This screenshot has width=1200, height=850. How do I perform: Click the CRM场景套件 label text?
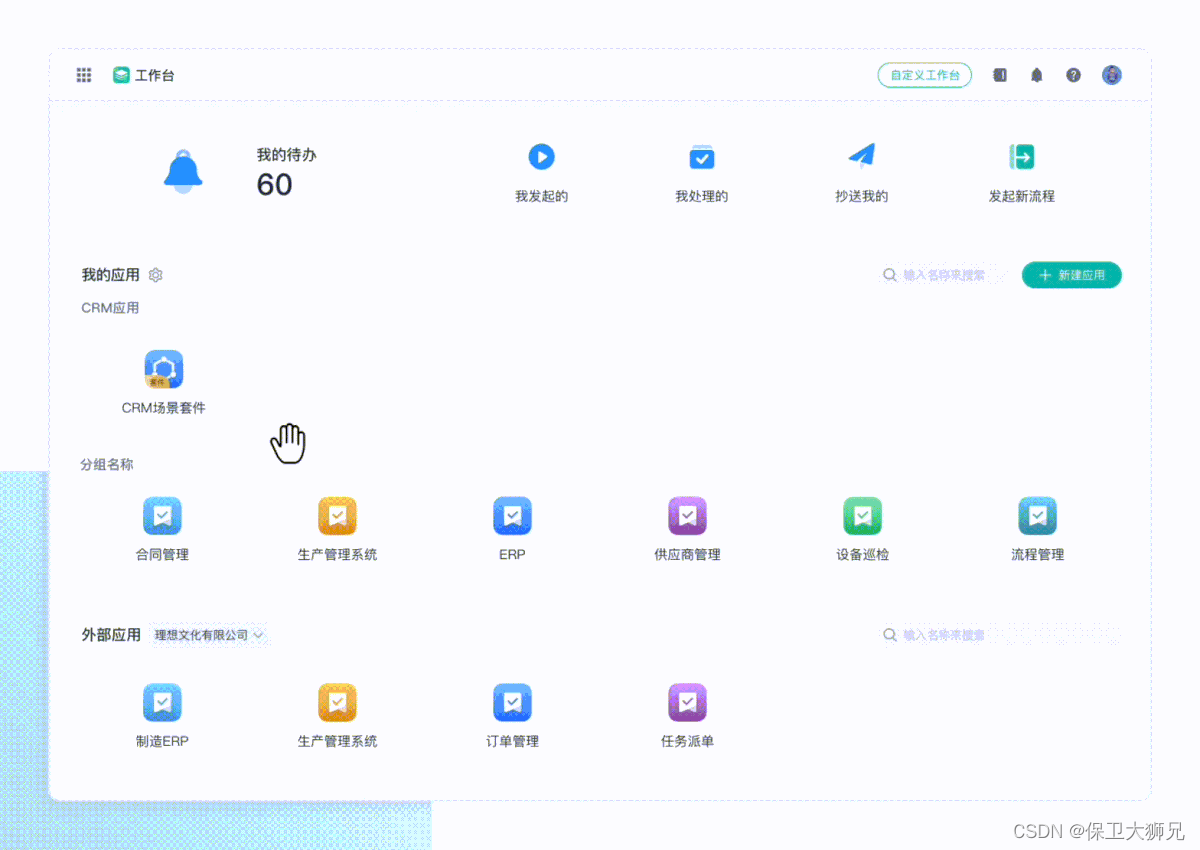(164, 408)
